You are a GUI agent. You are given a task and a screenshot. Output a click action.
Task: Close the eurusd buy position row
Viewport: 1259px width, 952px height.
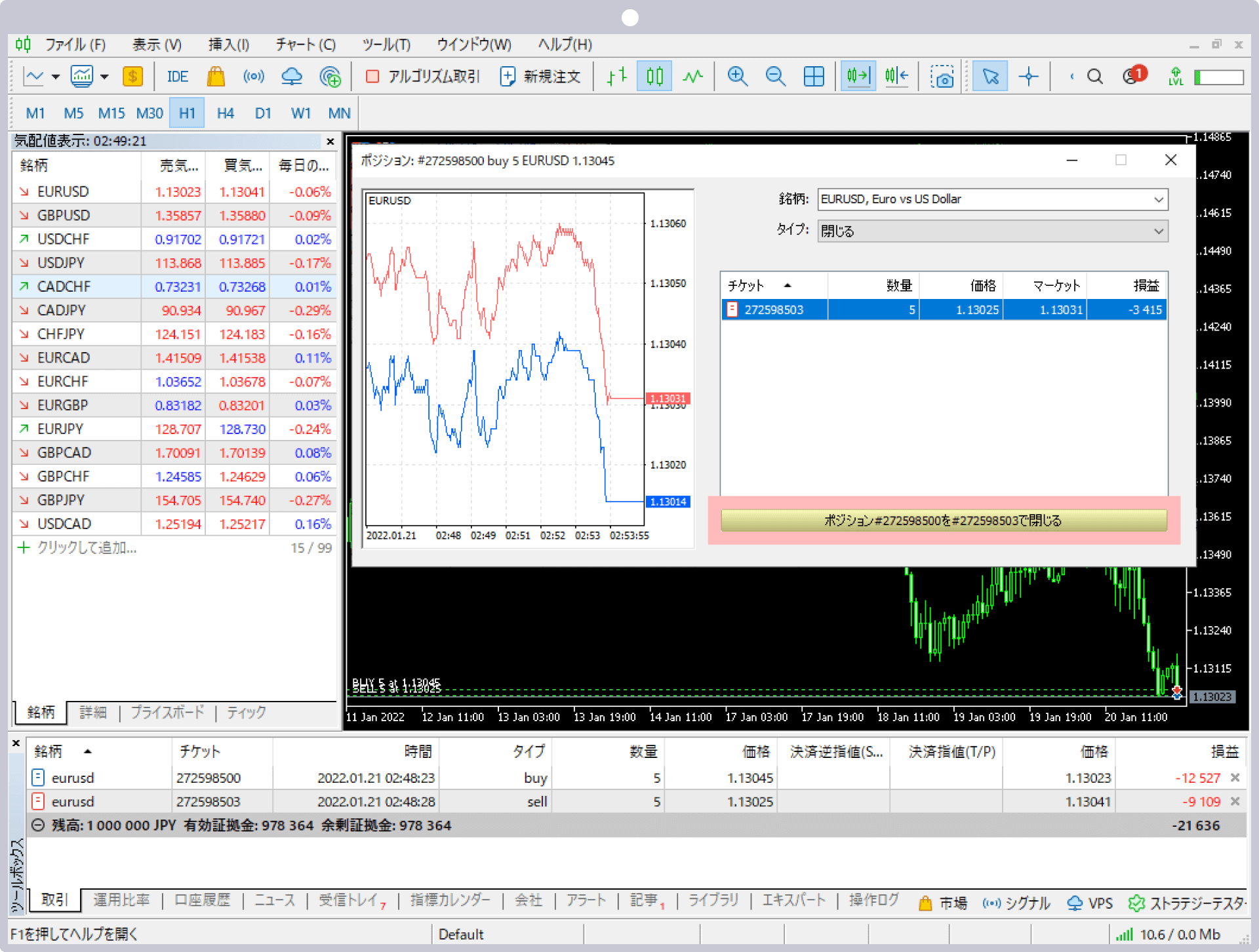(x=1235, y=778)
